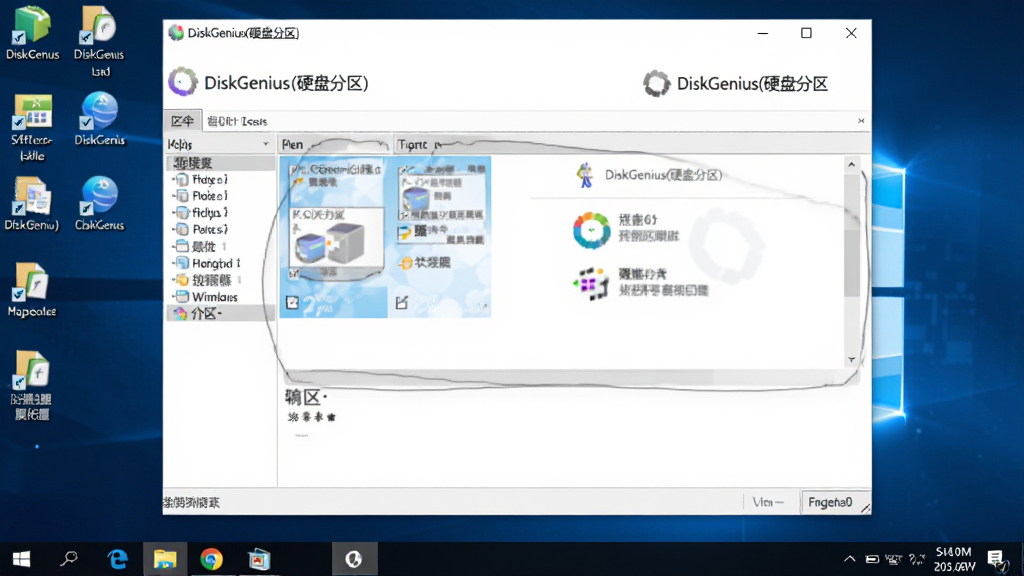The width and height of the screenshot is (1024, 576).
Task: Click the colorful ring icon in right panel
Action: click(591, 230)
